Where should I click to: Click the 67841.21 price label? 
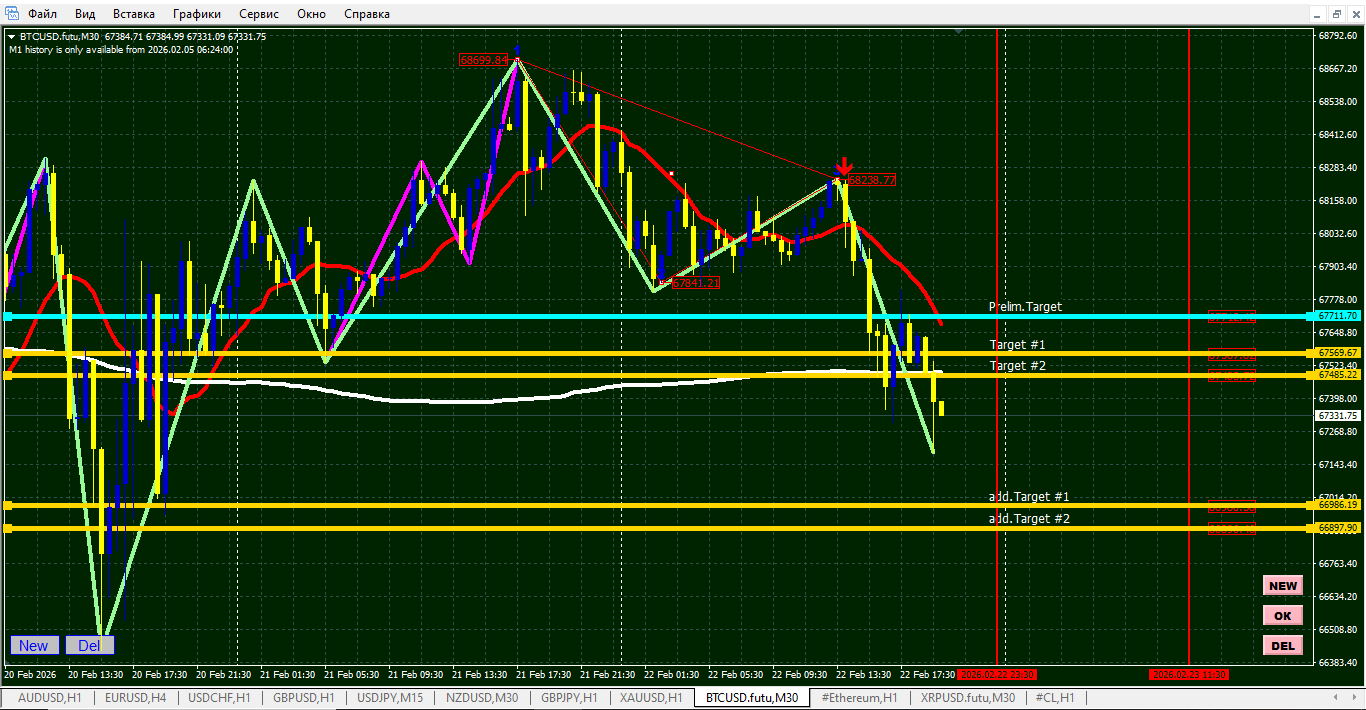pyautogui.click(x=696, y=283)
